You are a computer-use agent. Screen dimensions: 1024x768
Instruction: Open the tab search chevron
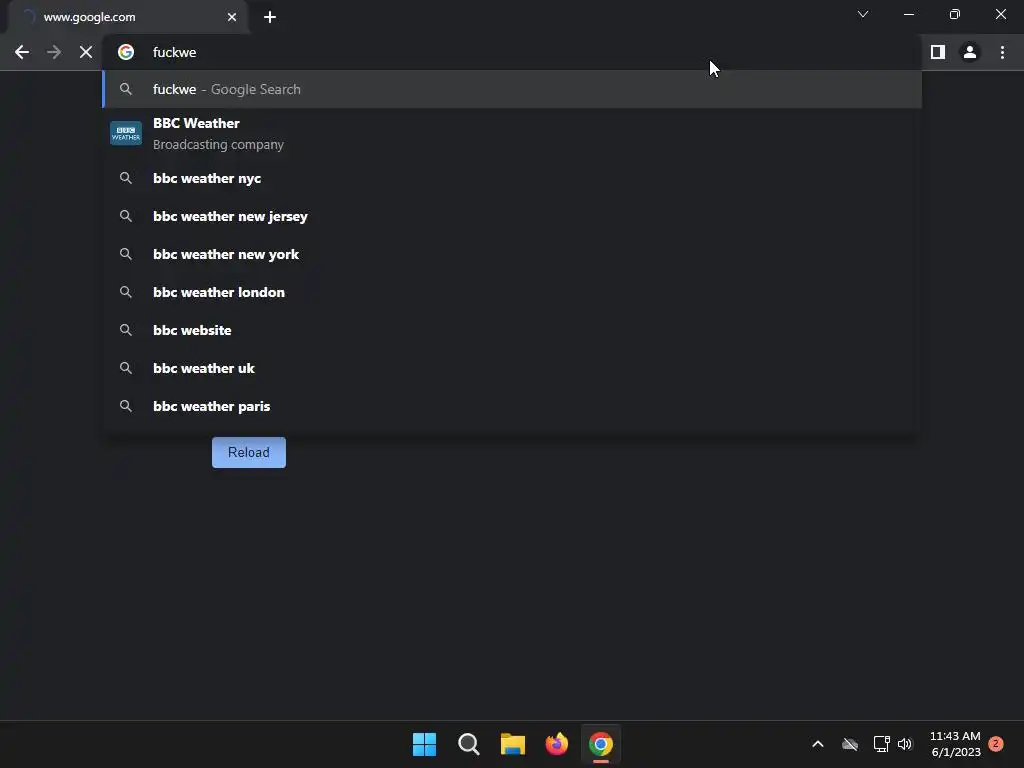(x=863, y=14)
